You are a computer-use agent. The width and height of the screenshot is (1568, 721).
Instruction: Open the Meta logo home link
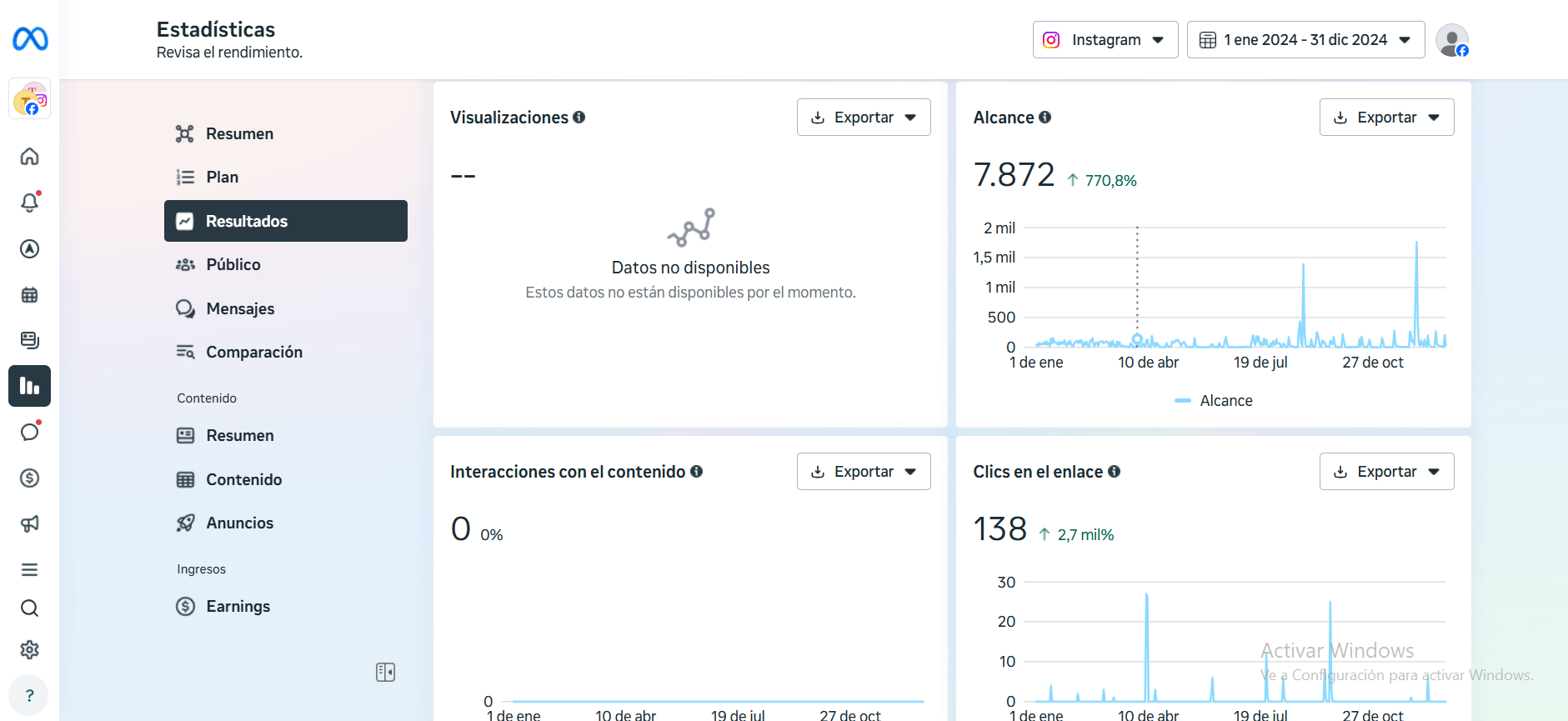pos(30,39)
